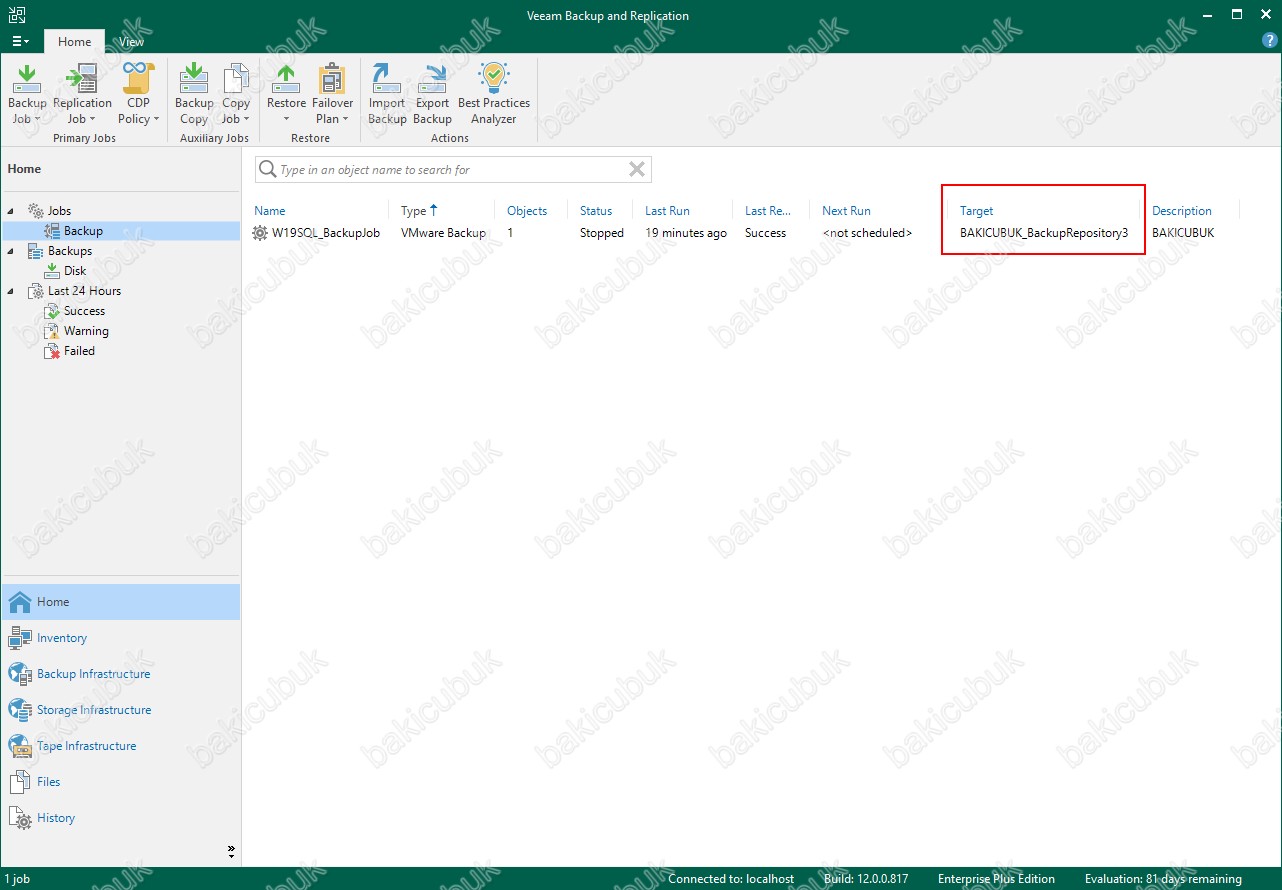Clear the search box with X icon
The image size is (1282, 890).
pos(636,170)
